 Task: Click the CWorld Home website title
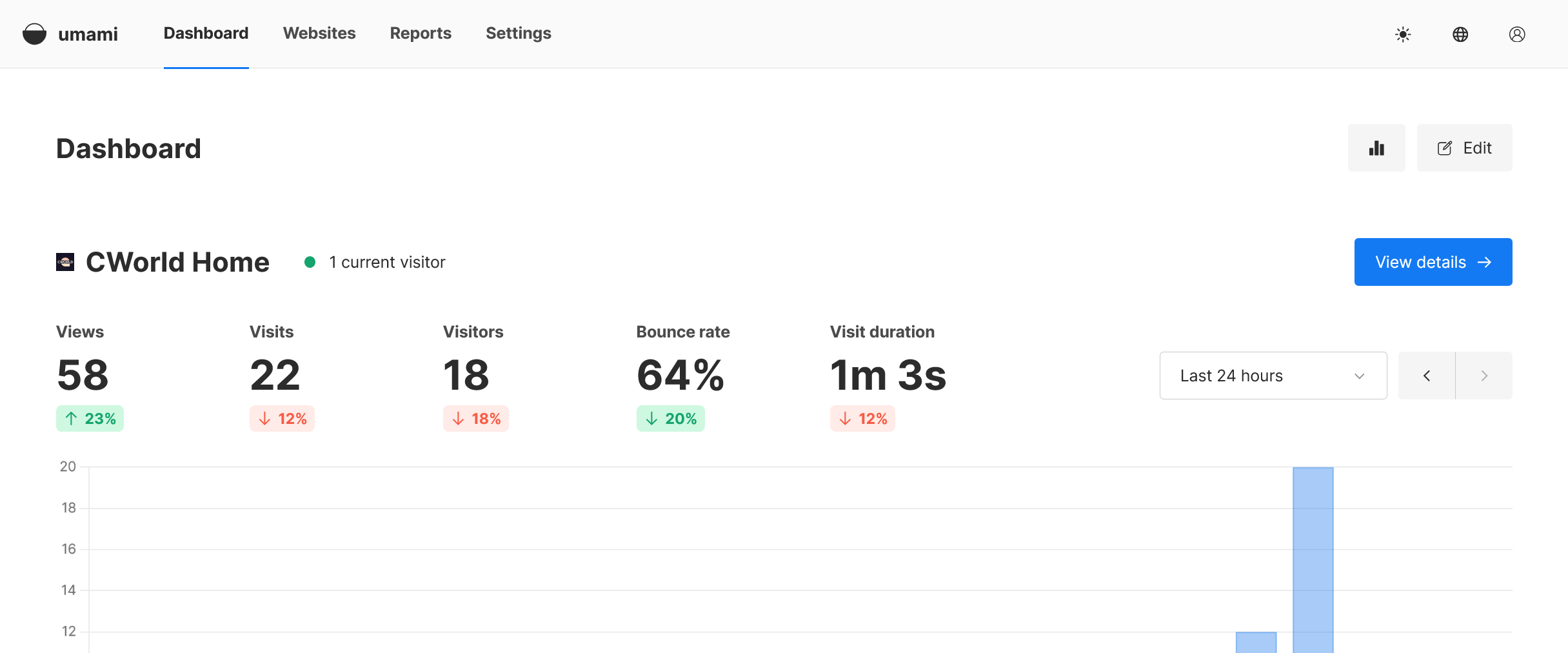[x=177, y=262]
